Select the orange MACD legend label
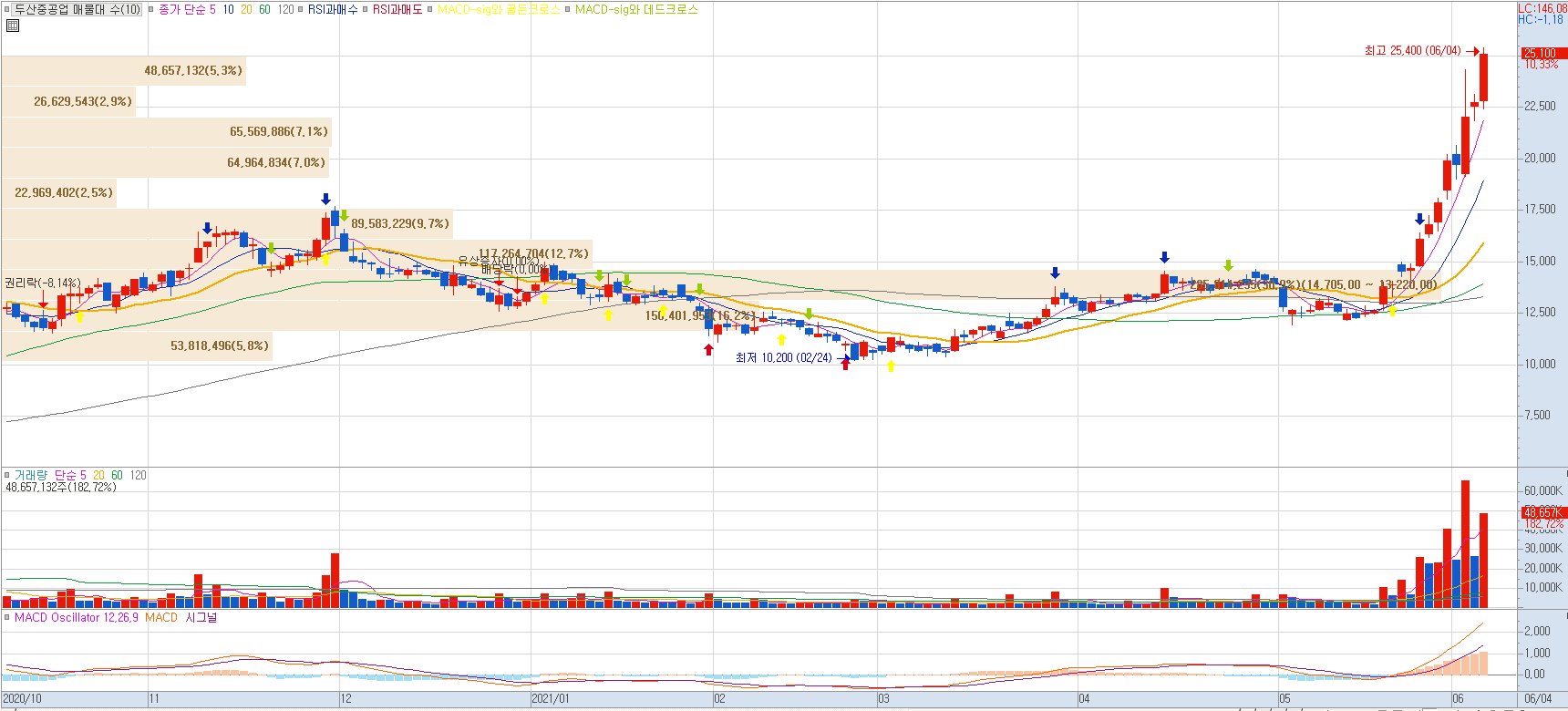Screen dimensions: 1568x711 tap(161, 617)
